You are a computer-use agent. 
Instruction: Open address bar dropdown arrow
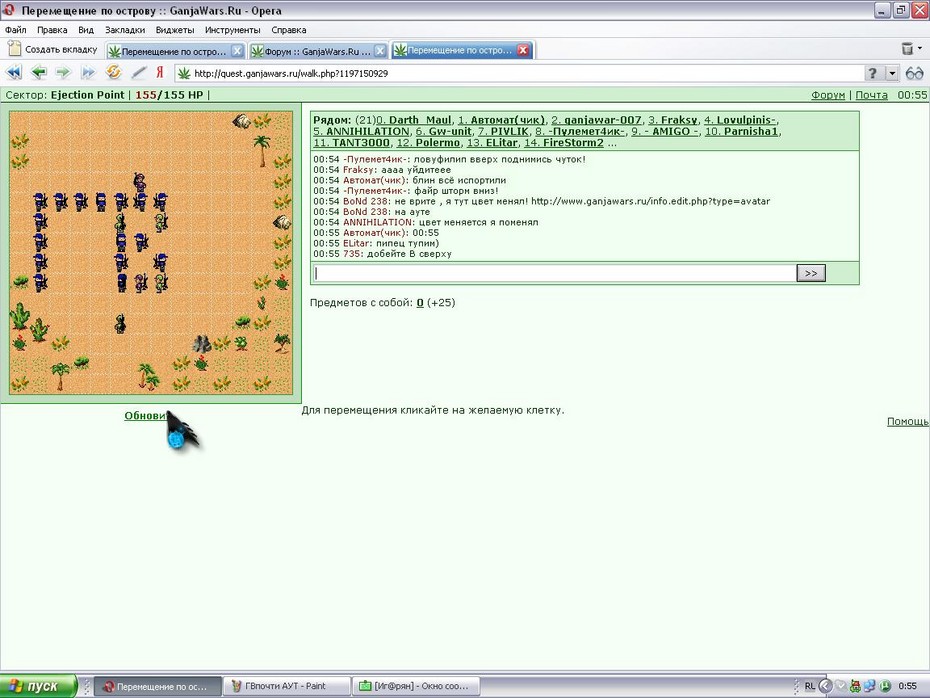click(891, 74)
